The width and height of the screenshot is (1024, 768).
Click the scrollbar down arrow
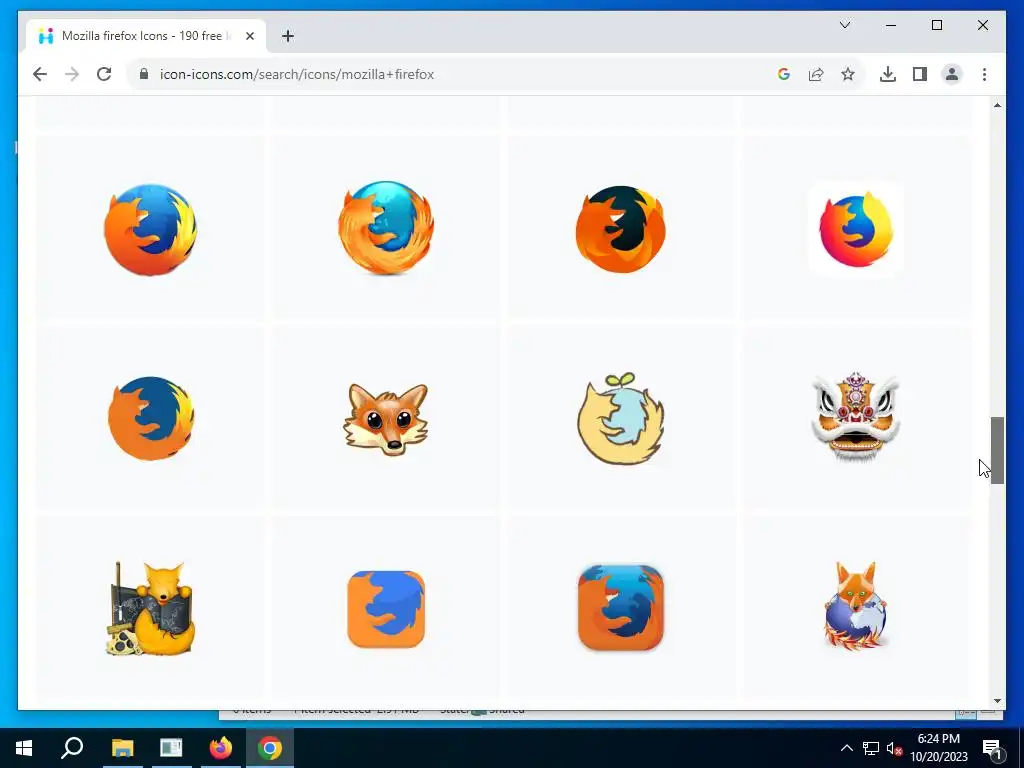997,701
